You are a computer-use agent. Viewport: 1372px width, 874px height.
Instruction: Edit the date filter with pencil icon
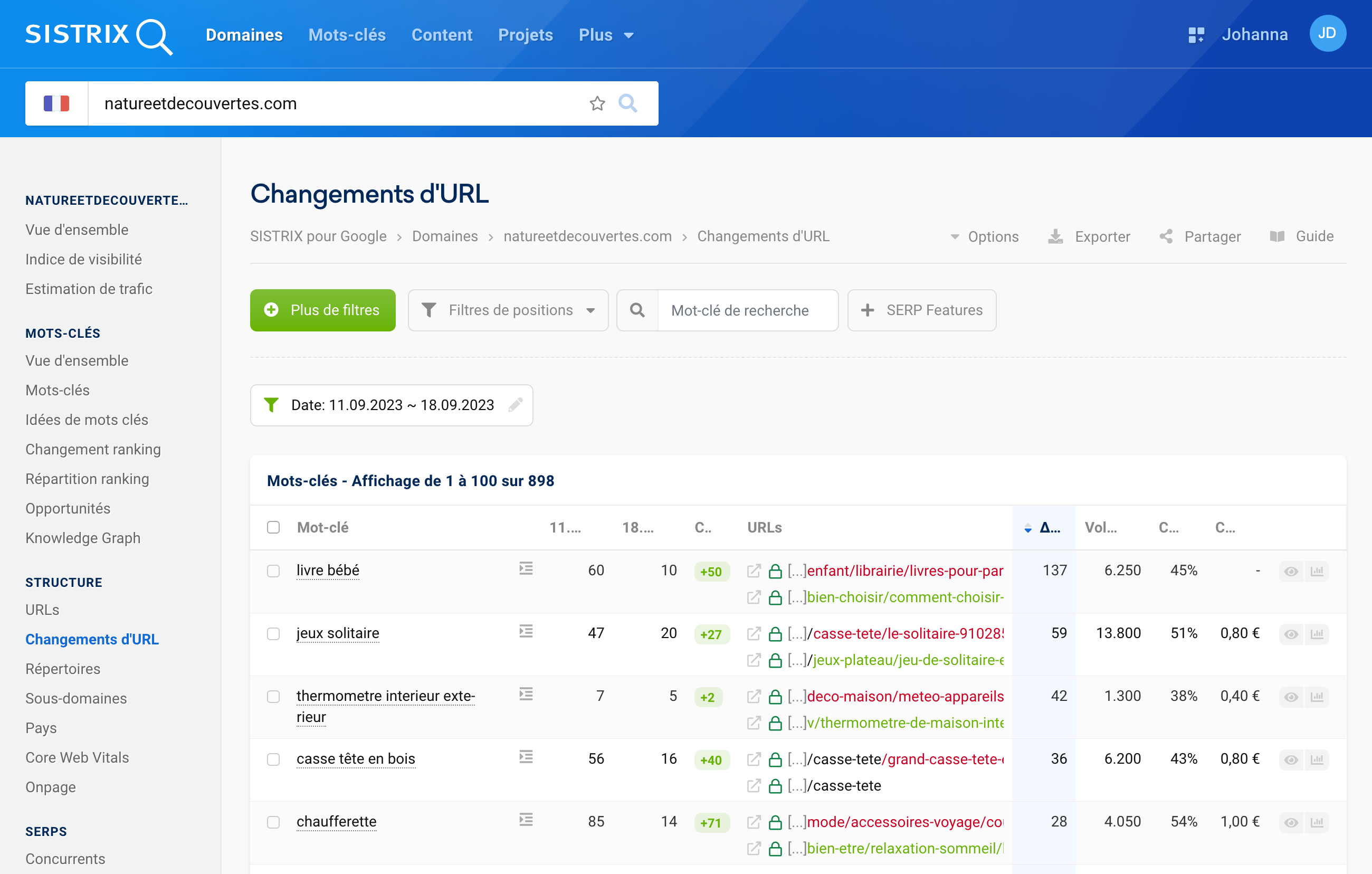tap(515, 405)
